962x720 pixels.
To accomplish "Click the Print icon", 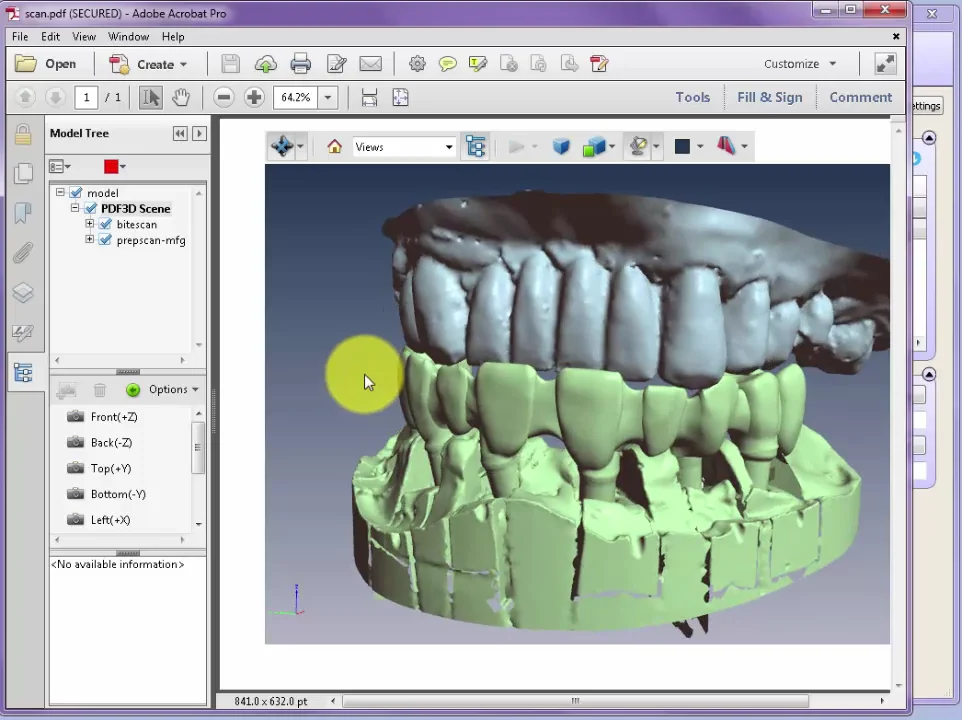I will 300,64.
